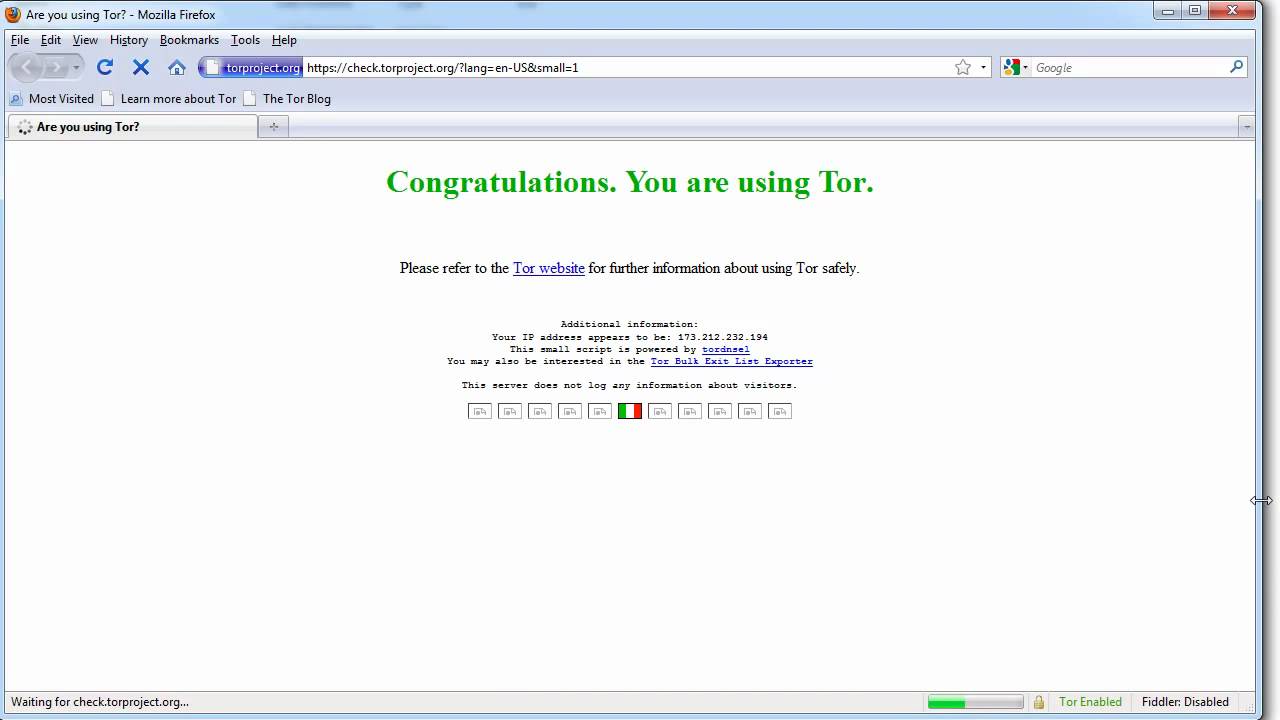Click the IP address 173.212.232.194 text
Viewport: 1280px width, 720px height.
click(x=723, y=337)
